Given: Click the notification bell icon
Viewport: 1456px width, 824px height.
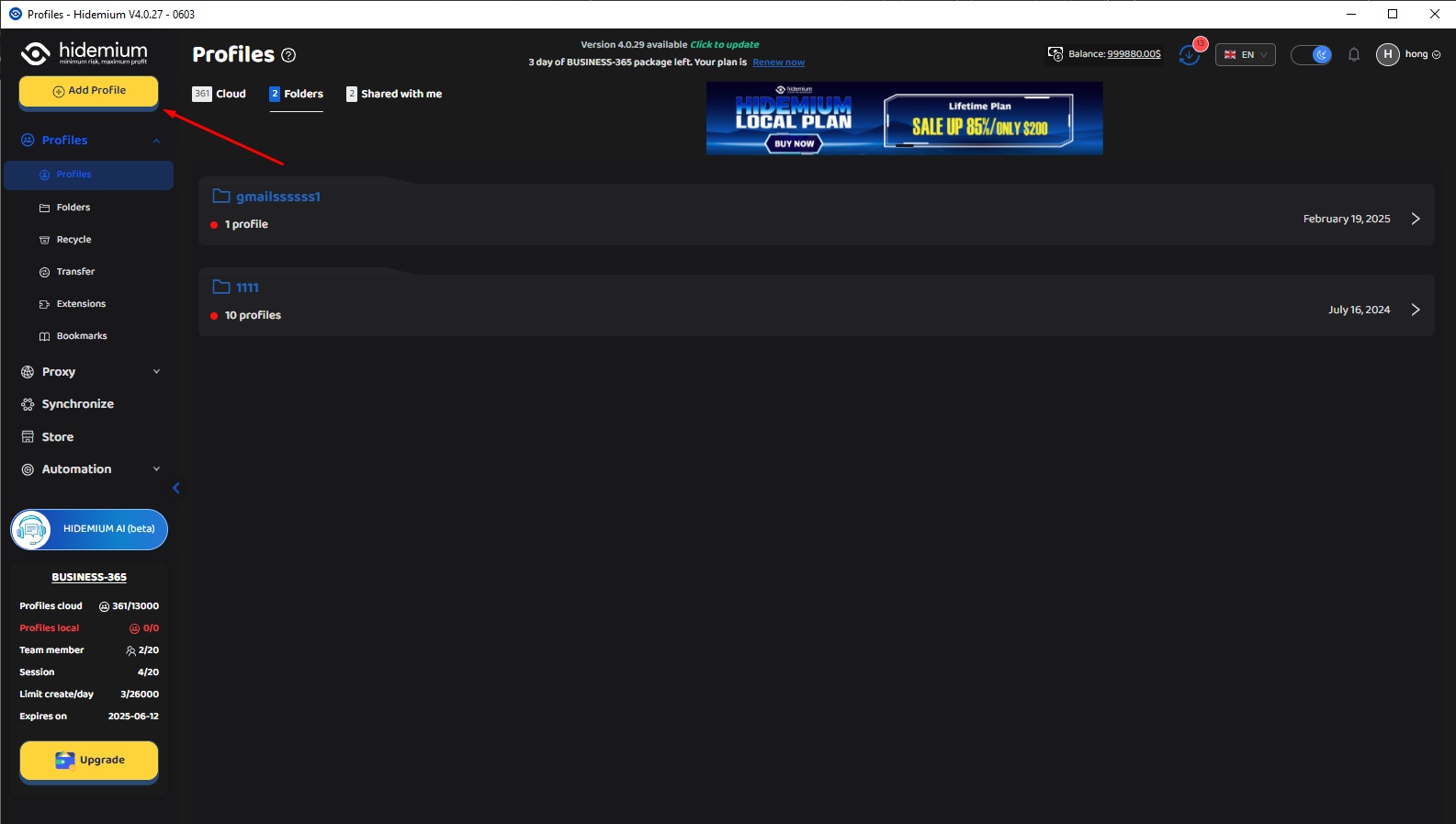Looking at the screenshot, I should pos(1353,55).
